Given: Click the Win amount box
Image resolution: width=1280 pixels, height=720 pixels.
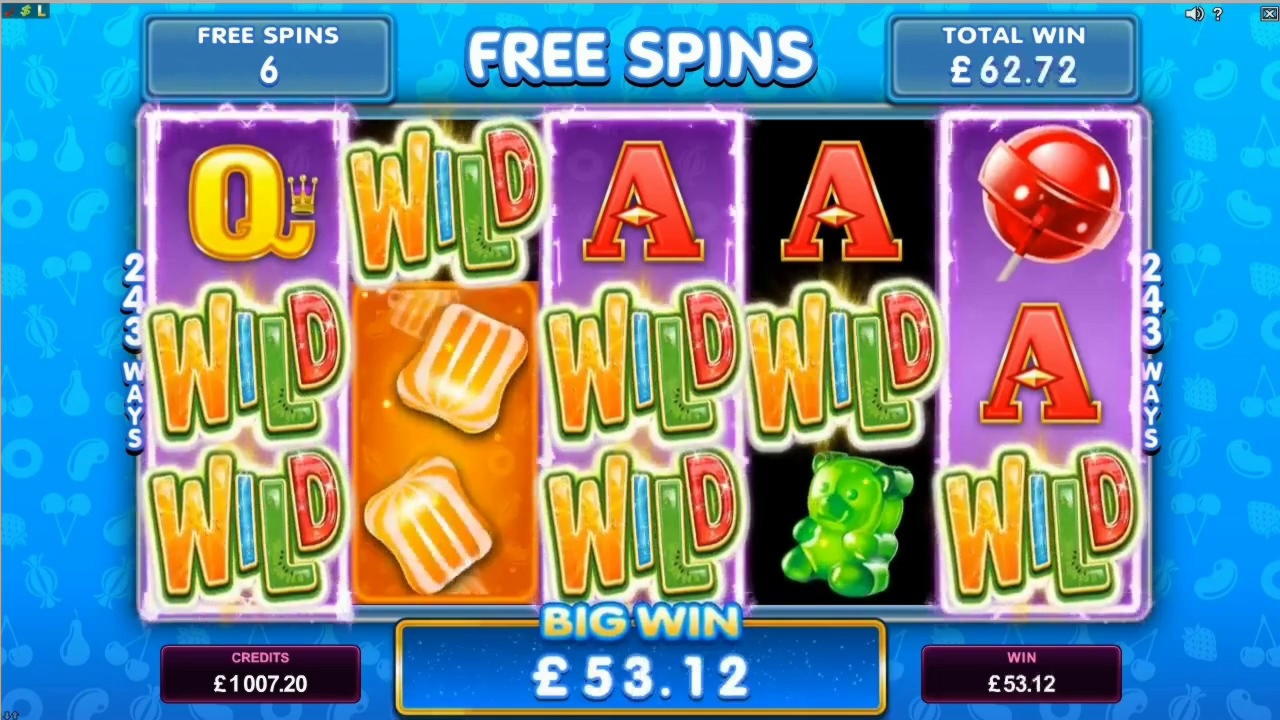Looking at the screenshot, I should point(1021,673).
